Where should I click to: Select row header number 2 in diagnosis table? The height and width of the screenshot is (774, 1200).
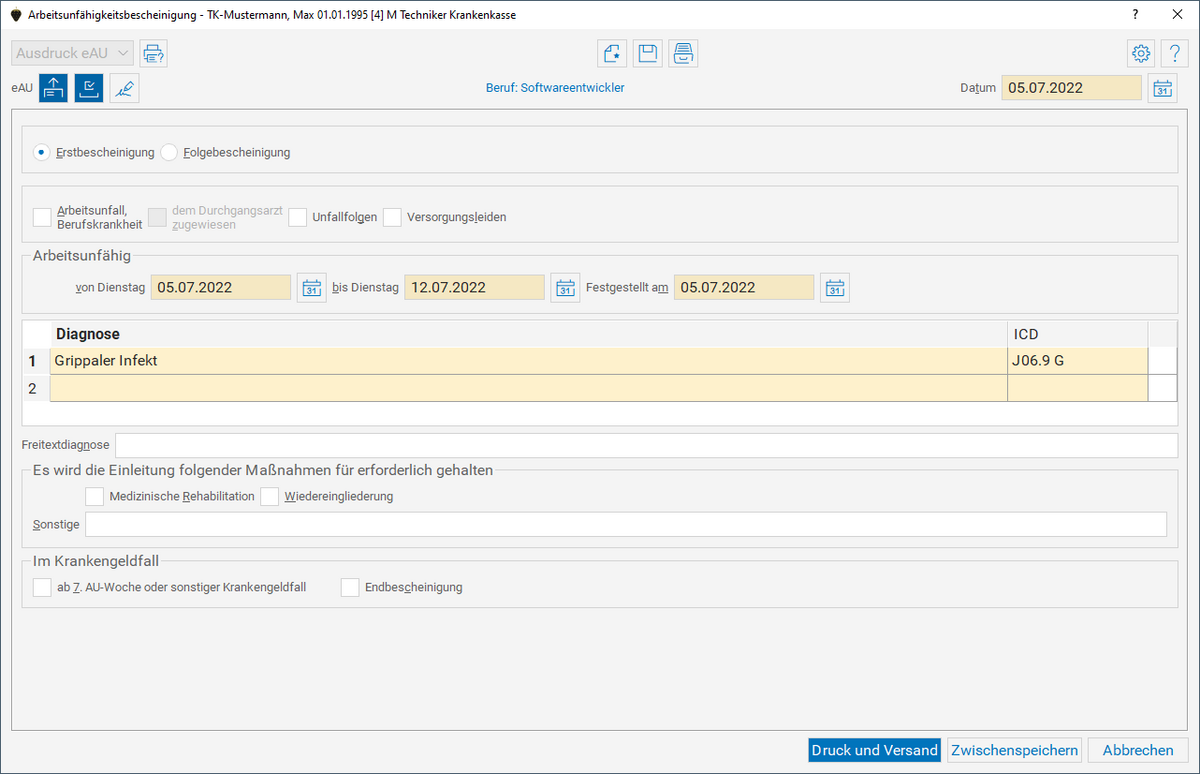[x=36, y=388]
